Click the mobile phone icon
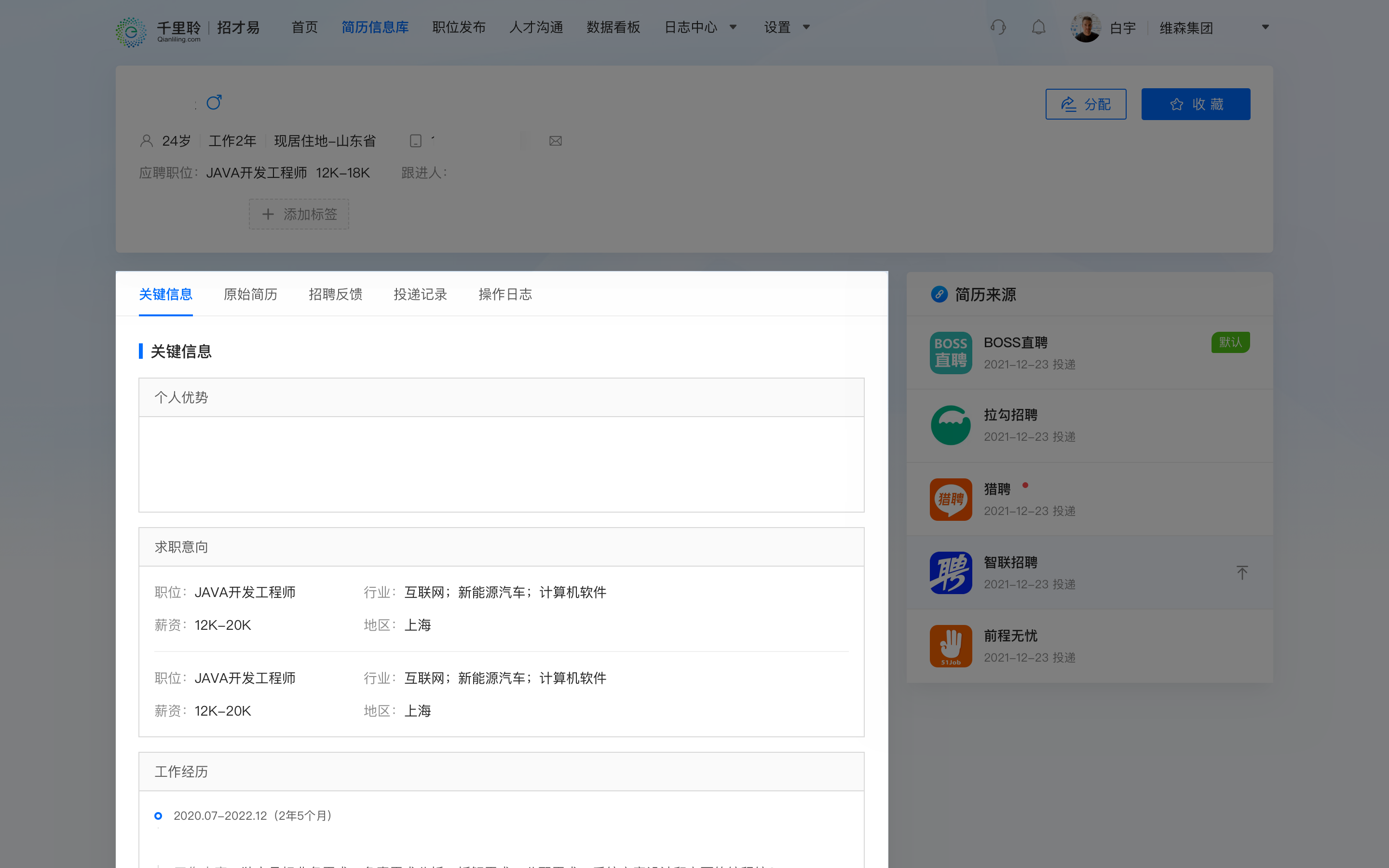This screenshot has width=1389, height=868. point(416,141)
